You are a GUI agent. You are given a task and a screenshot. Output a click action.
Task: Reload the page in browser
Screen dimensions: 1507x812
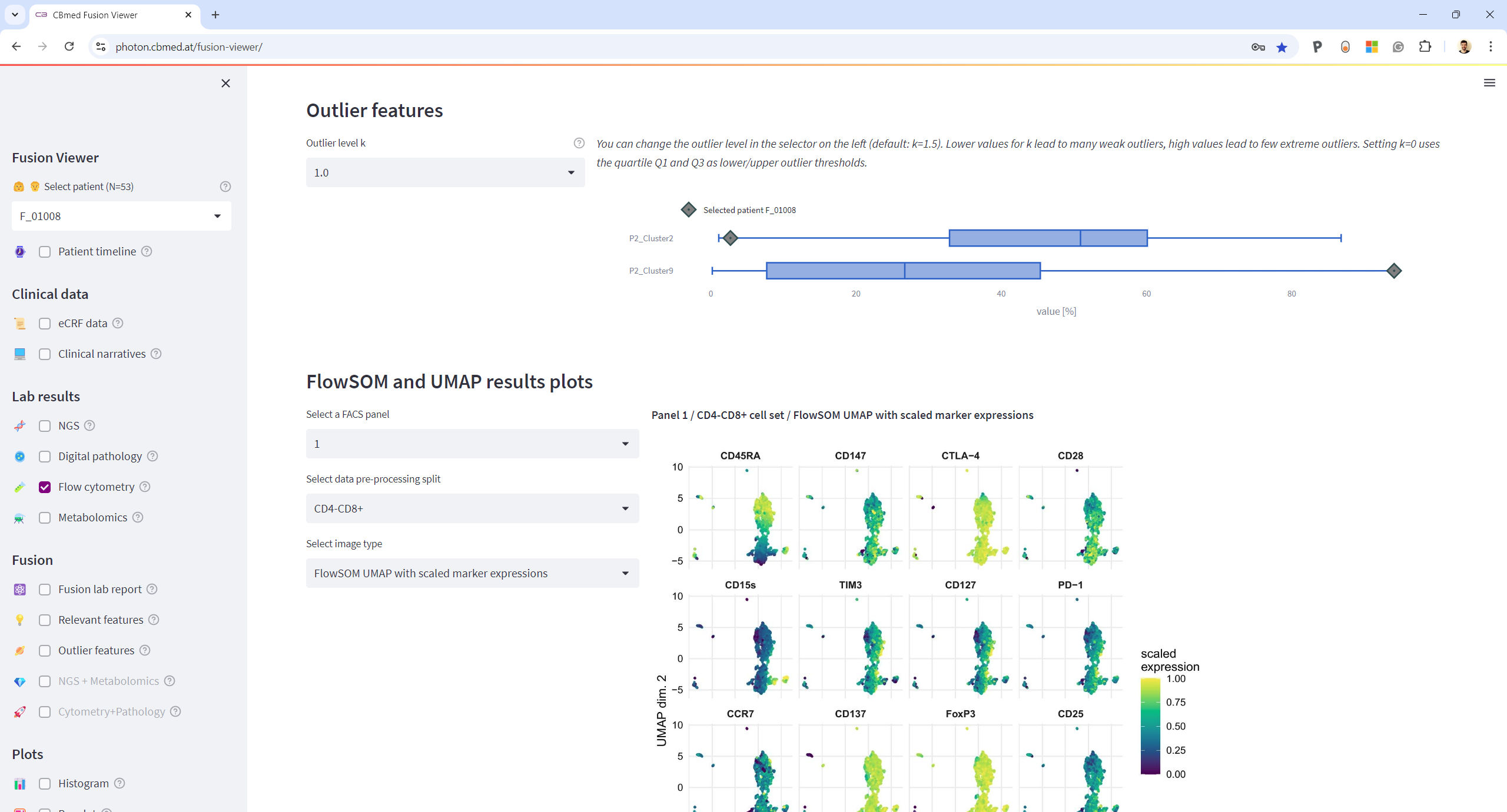point(69,46)
